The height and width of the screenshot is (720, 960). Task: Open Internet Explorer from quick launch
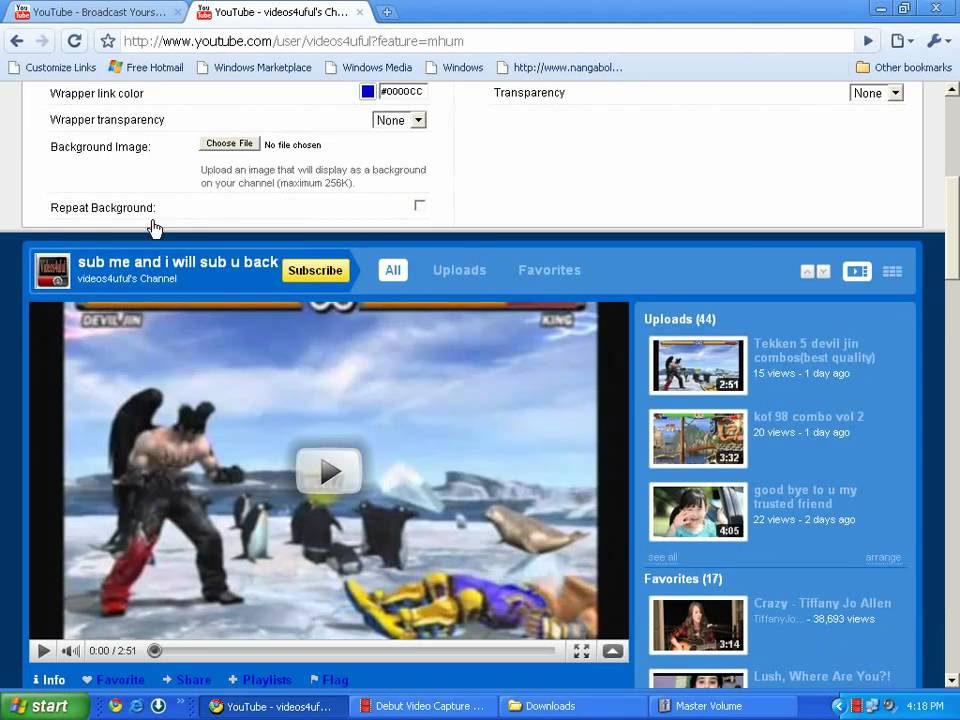point(136,705)
